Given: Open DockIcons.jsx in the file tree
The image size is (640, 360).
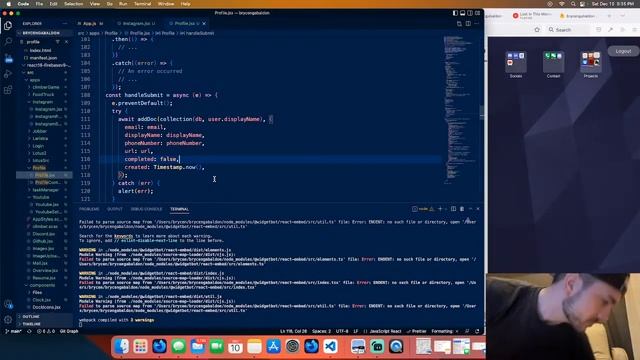Looking at the screenshot, I should 46,307.
